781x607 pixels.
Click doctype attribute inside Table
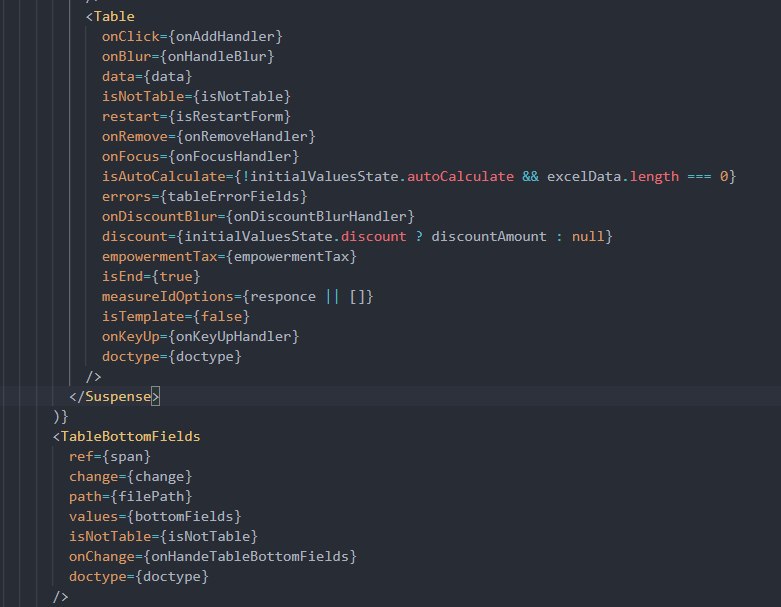pyautogui.click(x=130, y=357)
